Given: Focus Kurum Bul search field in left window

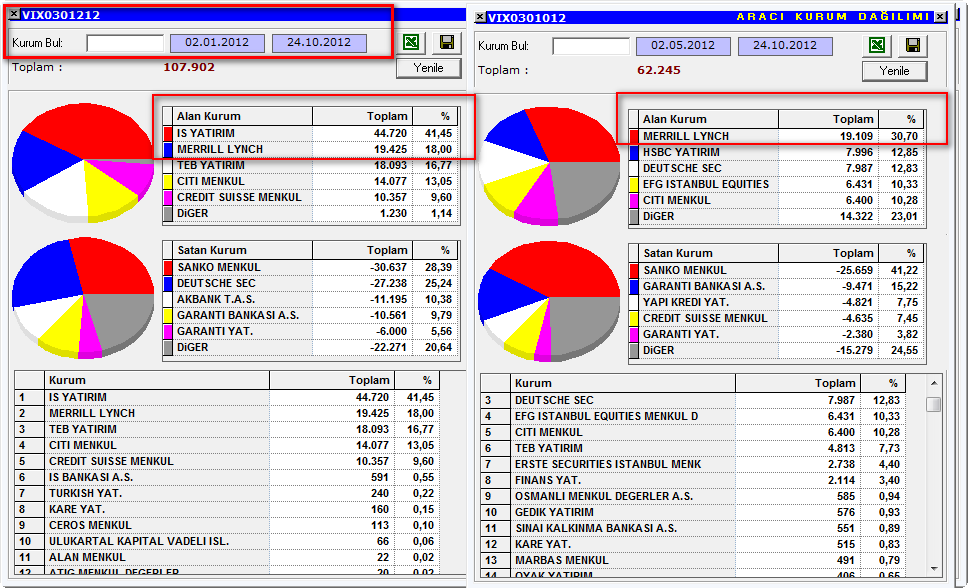Looking at the screenshot, I should pos(125,43).
